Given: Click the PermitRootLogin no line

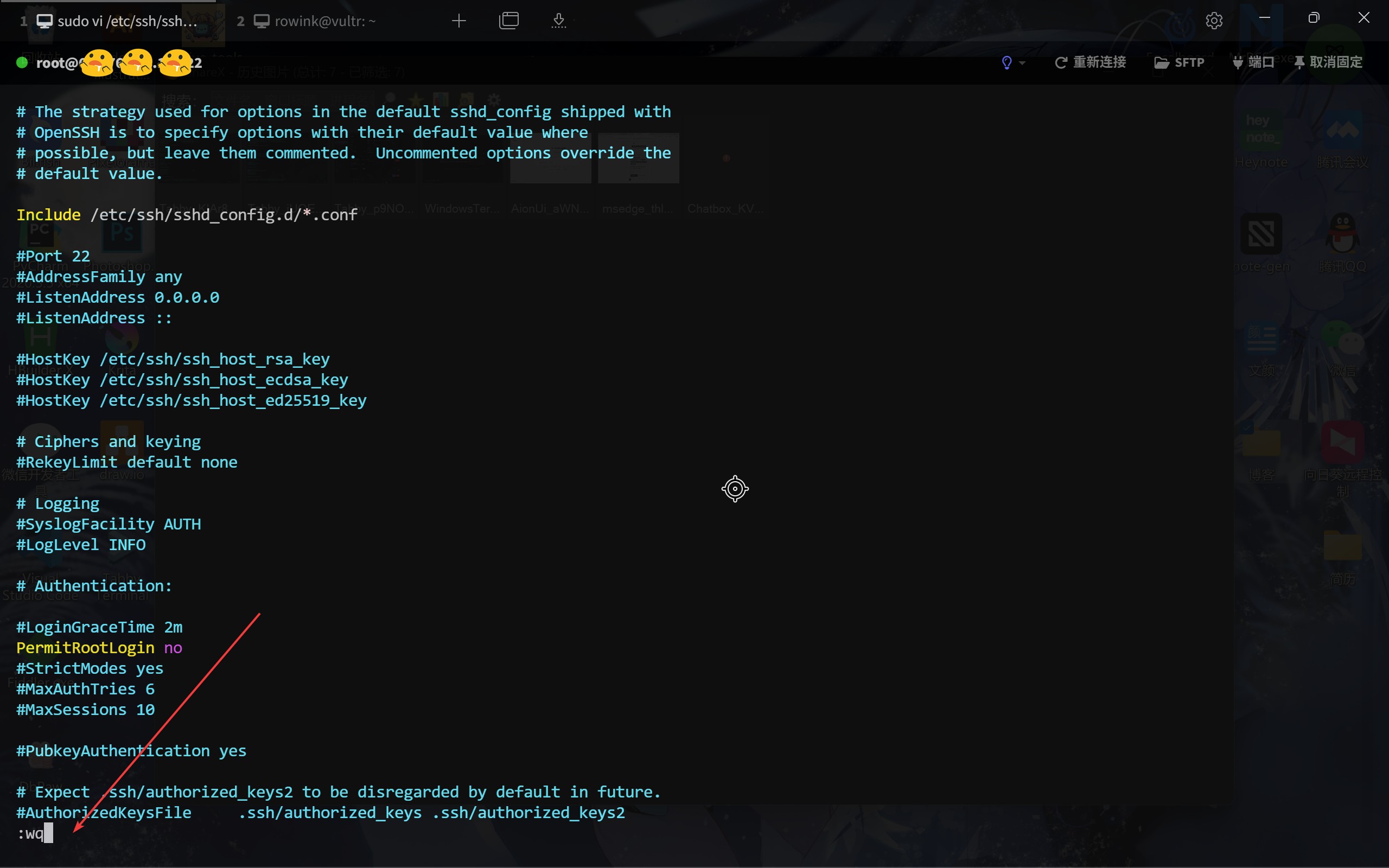Looking at the screenshot, I should click(x=99, y=648).
